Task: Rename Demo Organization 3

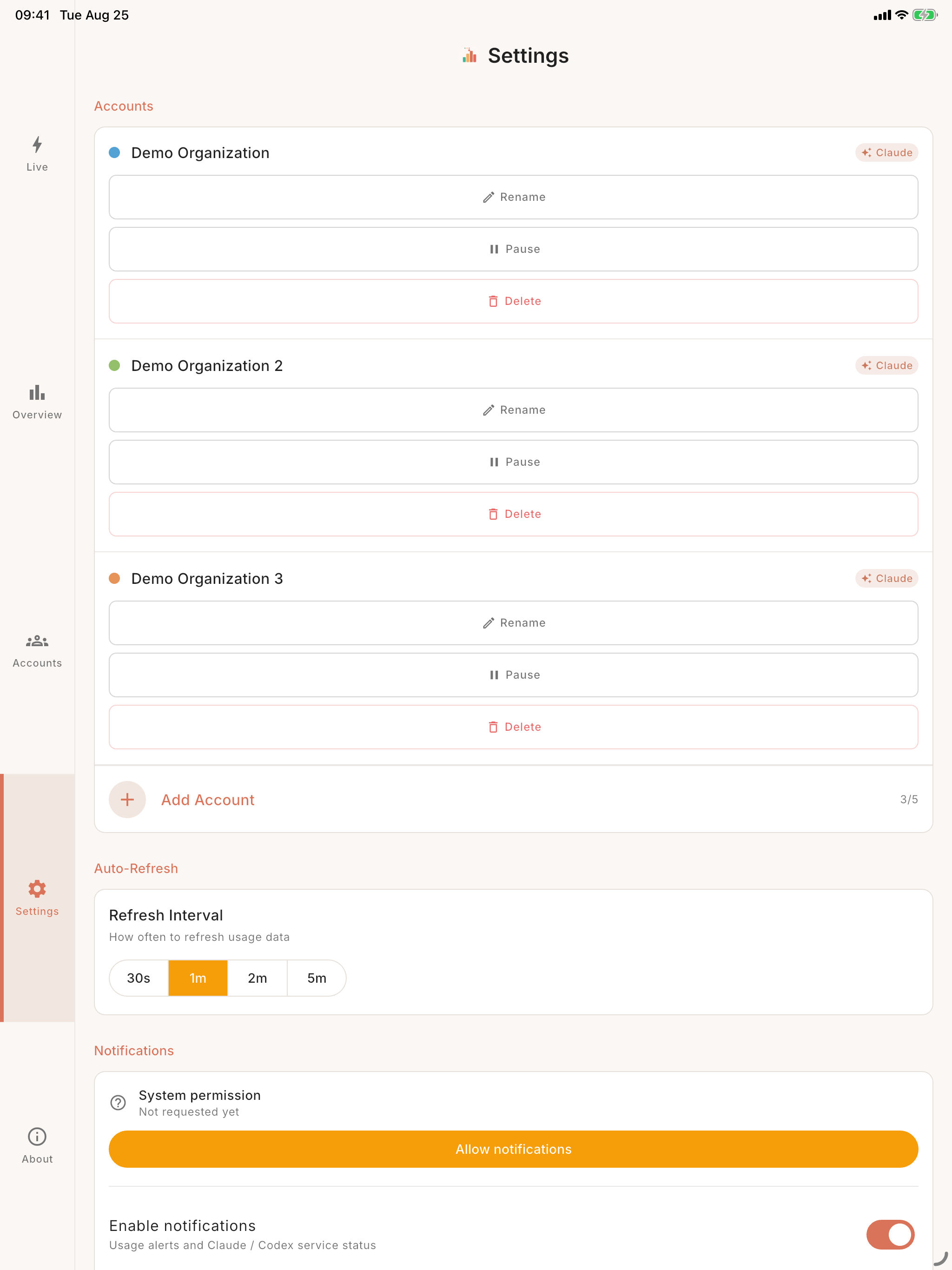Action: click(x=513, y=623)
